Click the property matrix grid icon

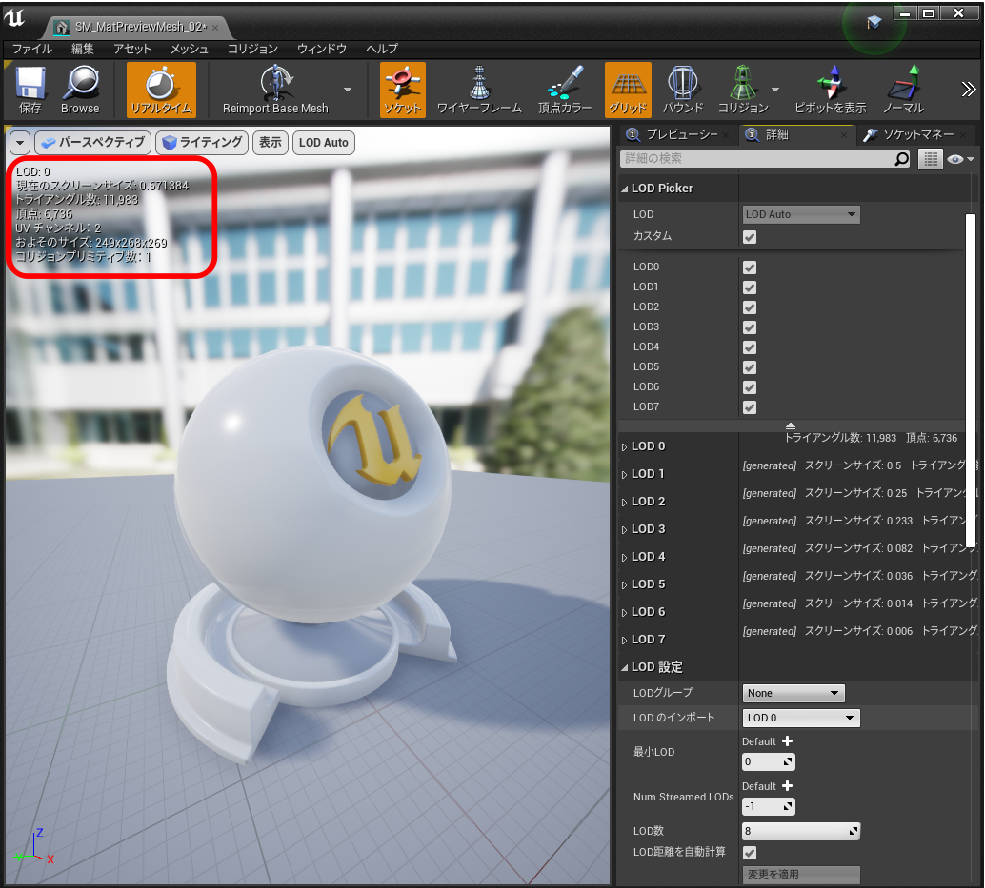[930, 159]
